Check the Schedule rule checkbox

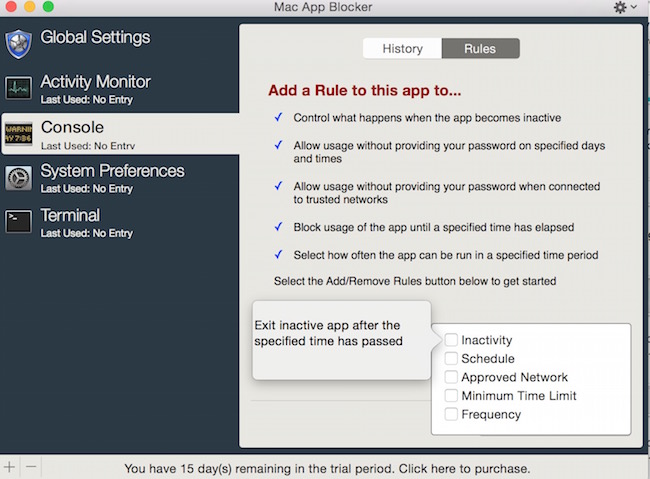point(452,359)
